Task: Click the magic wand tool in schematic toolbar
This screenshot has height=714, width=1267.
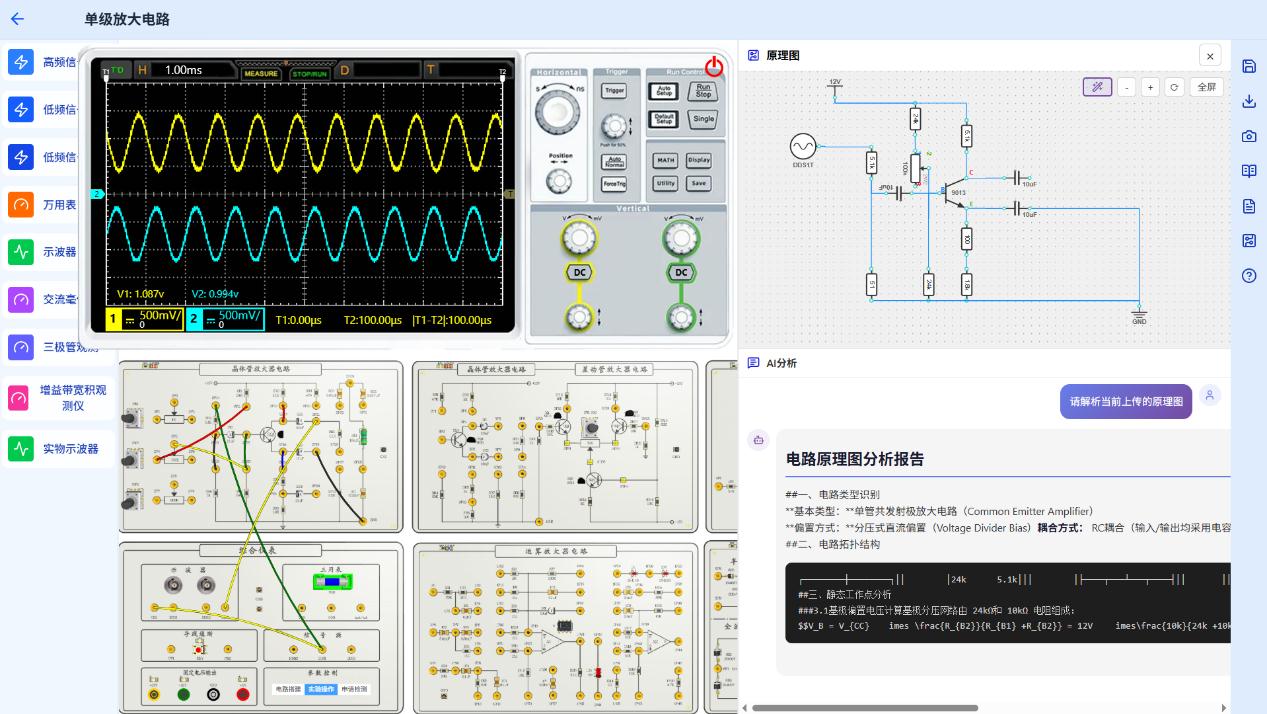Action: [1097, 87]
